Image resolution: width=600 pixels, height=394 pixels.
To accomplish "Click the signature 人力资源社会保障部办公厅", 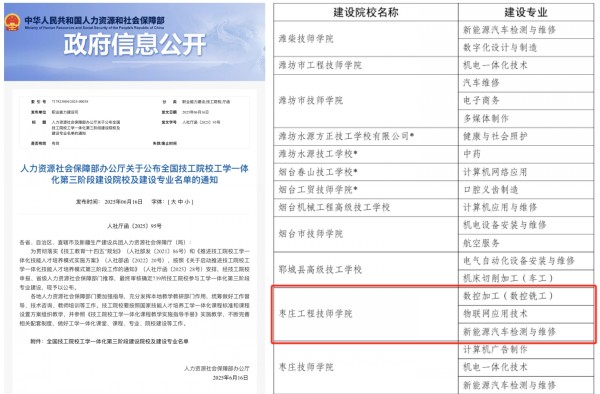I will 217,368.
